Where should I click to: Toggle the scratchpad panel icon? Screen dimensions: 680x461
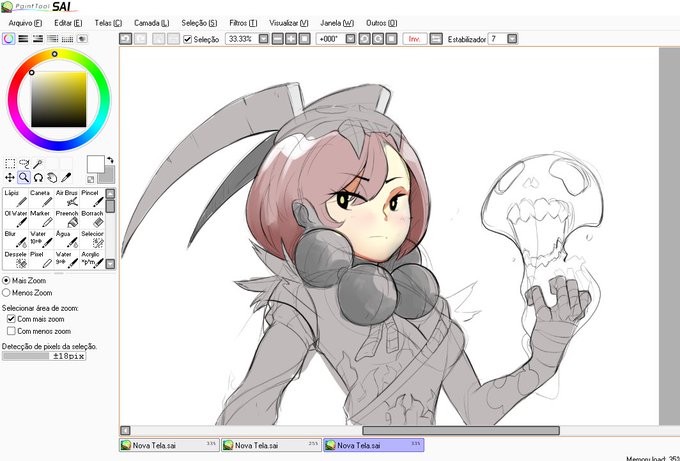click(82, 39)
